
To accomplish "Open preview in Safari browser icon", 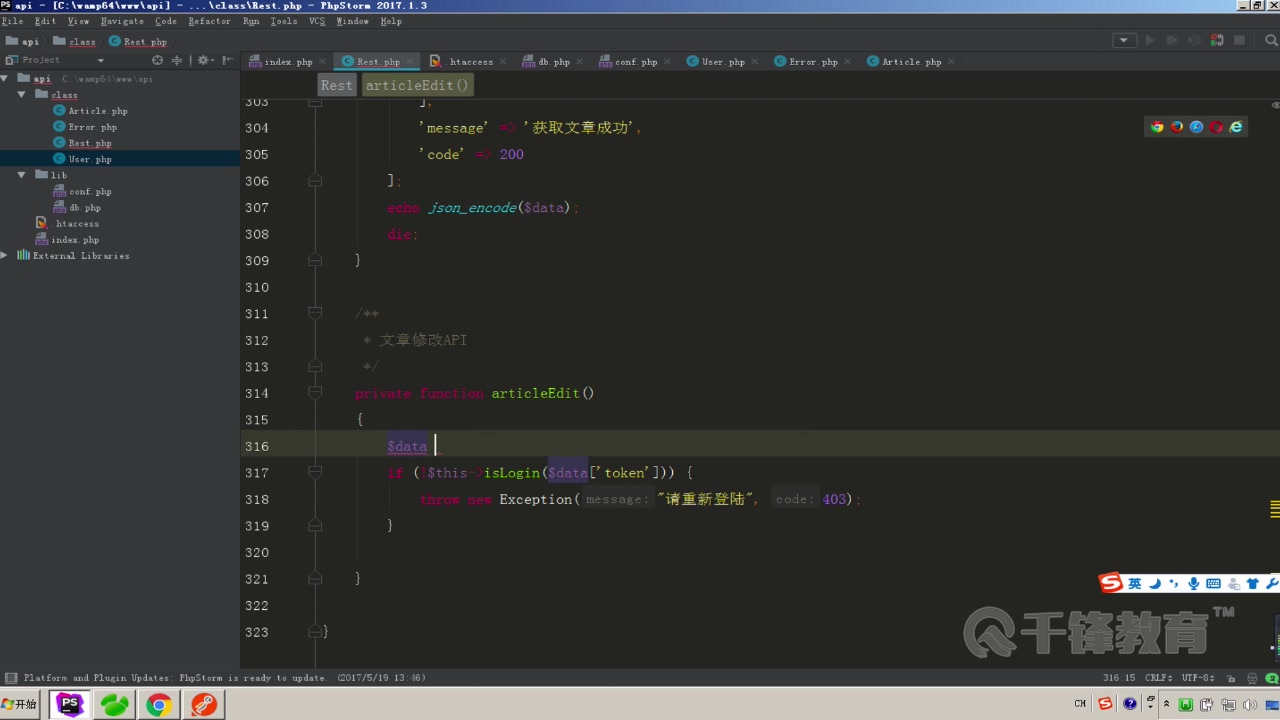I will click(1197, 127).
